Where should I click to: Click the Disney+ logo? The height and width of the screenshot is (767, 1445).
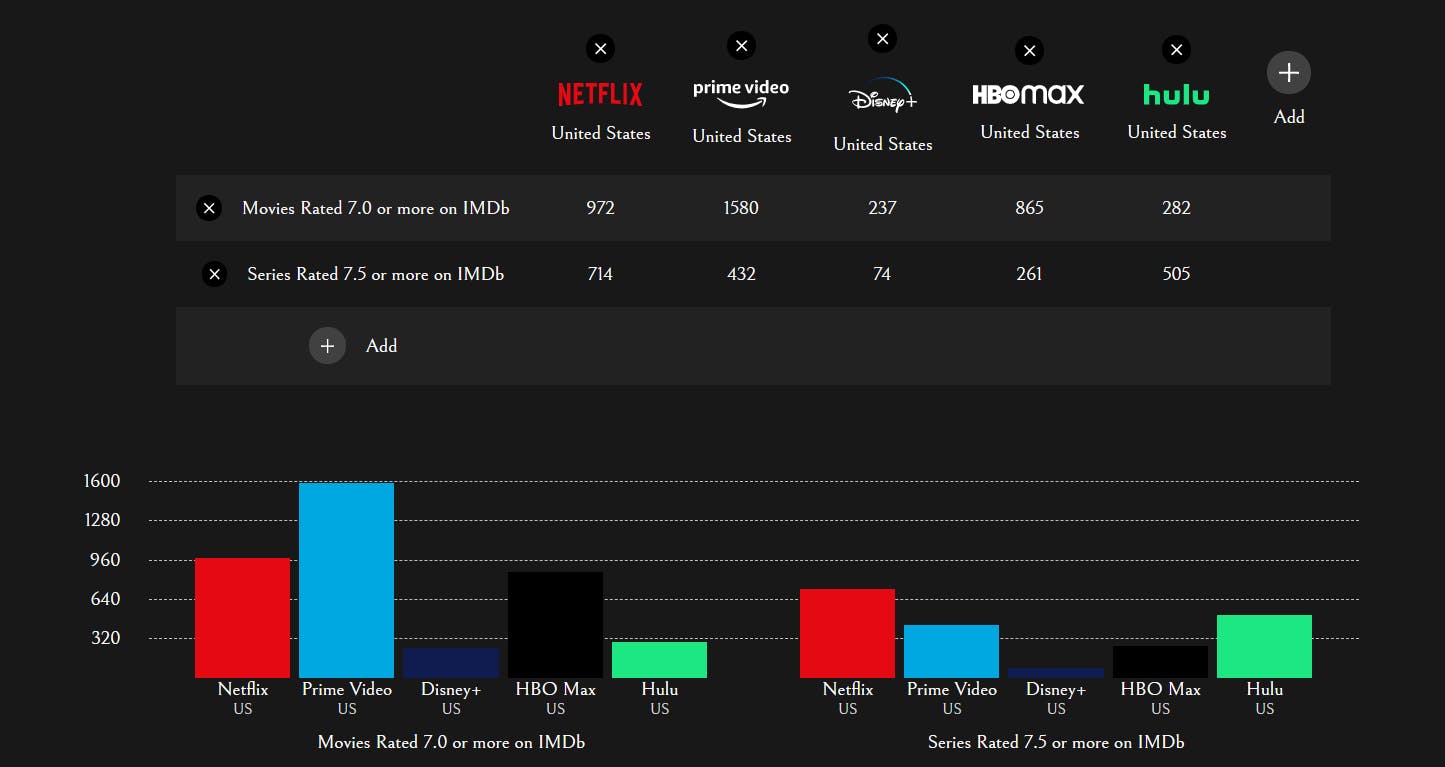click(882, 96)
